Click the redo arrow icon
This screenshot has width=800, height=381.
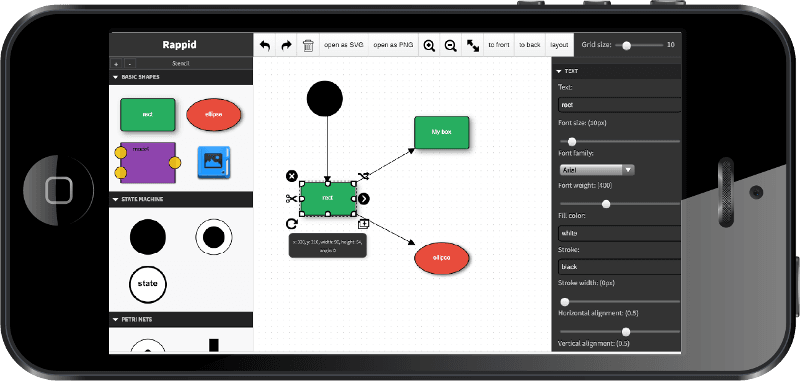pyautogui.click(x=286, y=45)
